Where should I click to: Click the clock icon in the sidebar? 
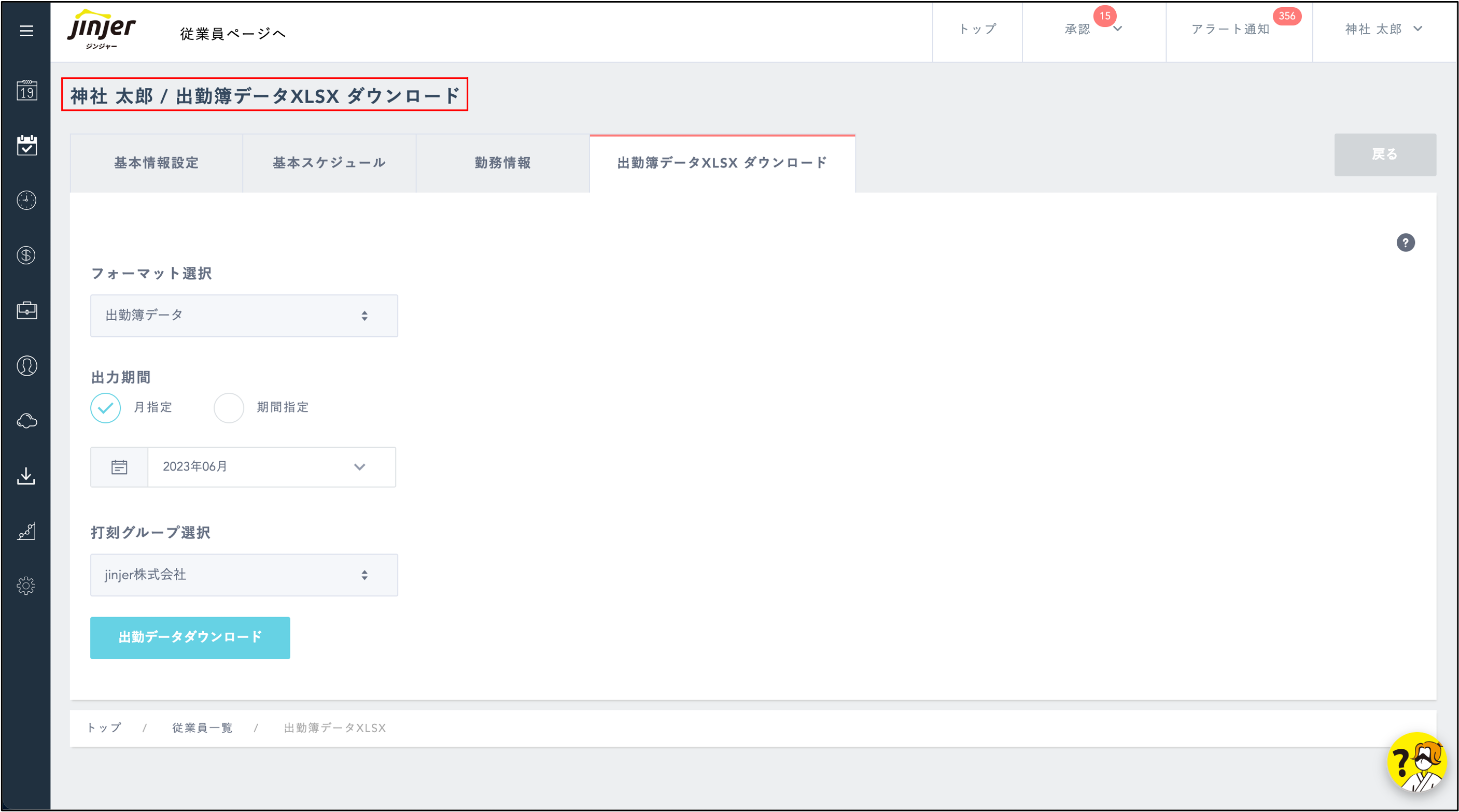26,201
